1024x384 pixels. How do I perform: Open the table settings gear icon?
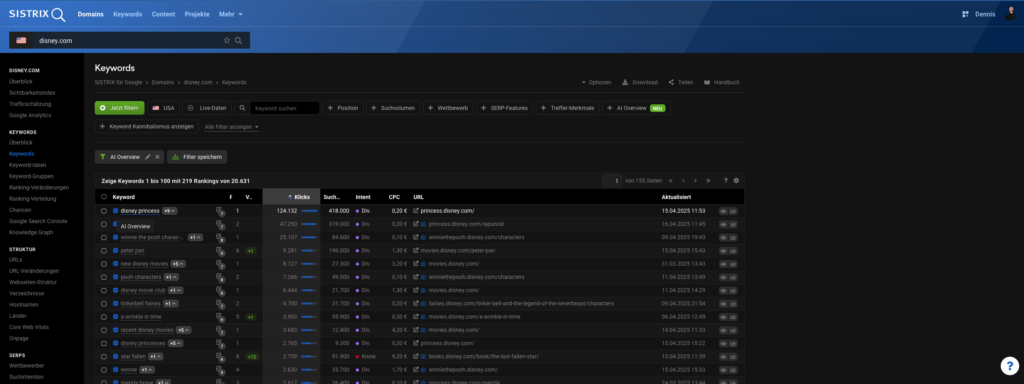pyautogui.click(x=736, y=180)
